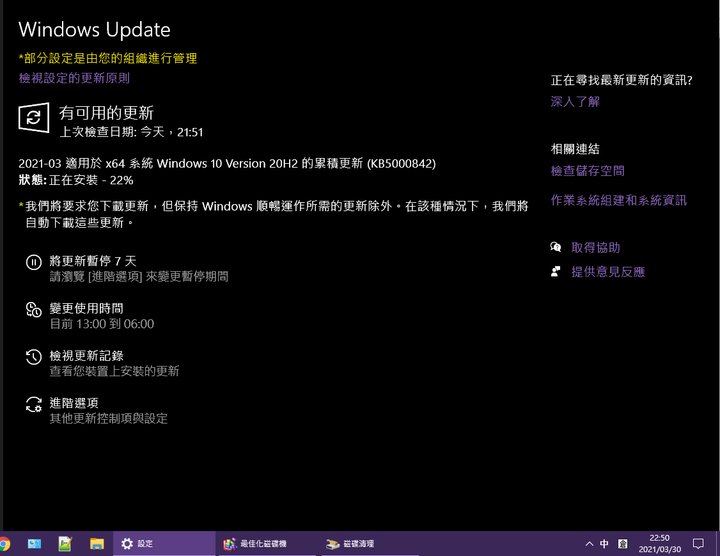Screen dimensions: 720x556
Task: Click 其他更新控制項與設定 description
Action: tap(108, 419)
